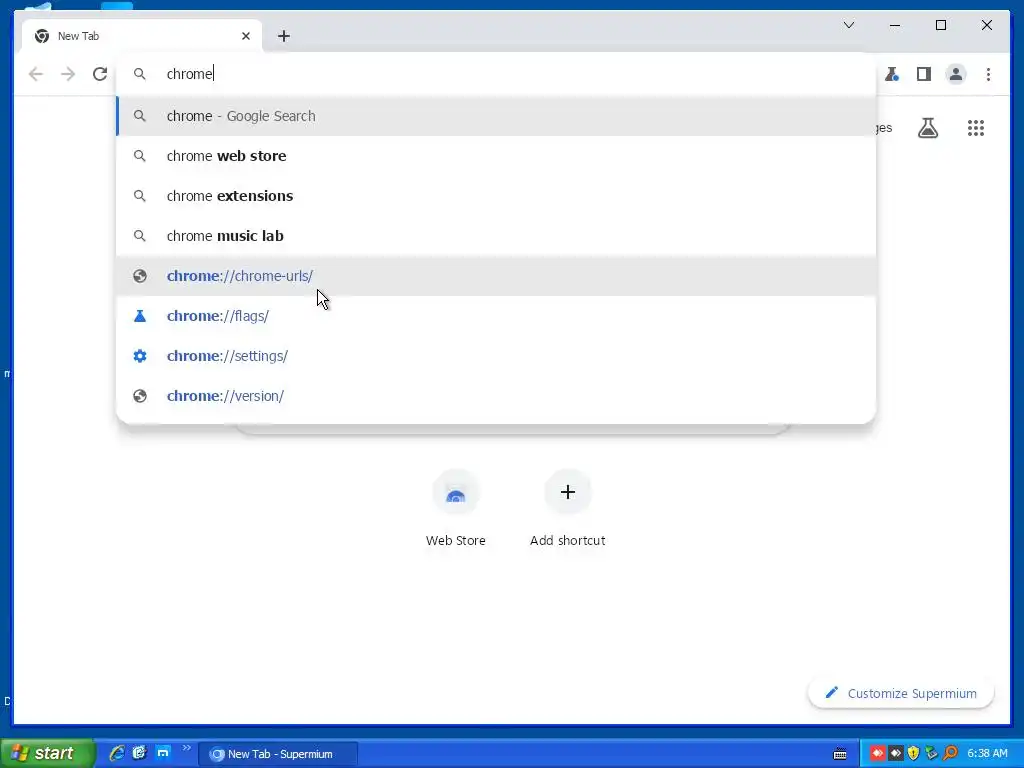Choose 'chrome extensions' suggestion
Image resolution: width=1024 pixels, height=768 pixels.
click(x=496, y=196)
